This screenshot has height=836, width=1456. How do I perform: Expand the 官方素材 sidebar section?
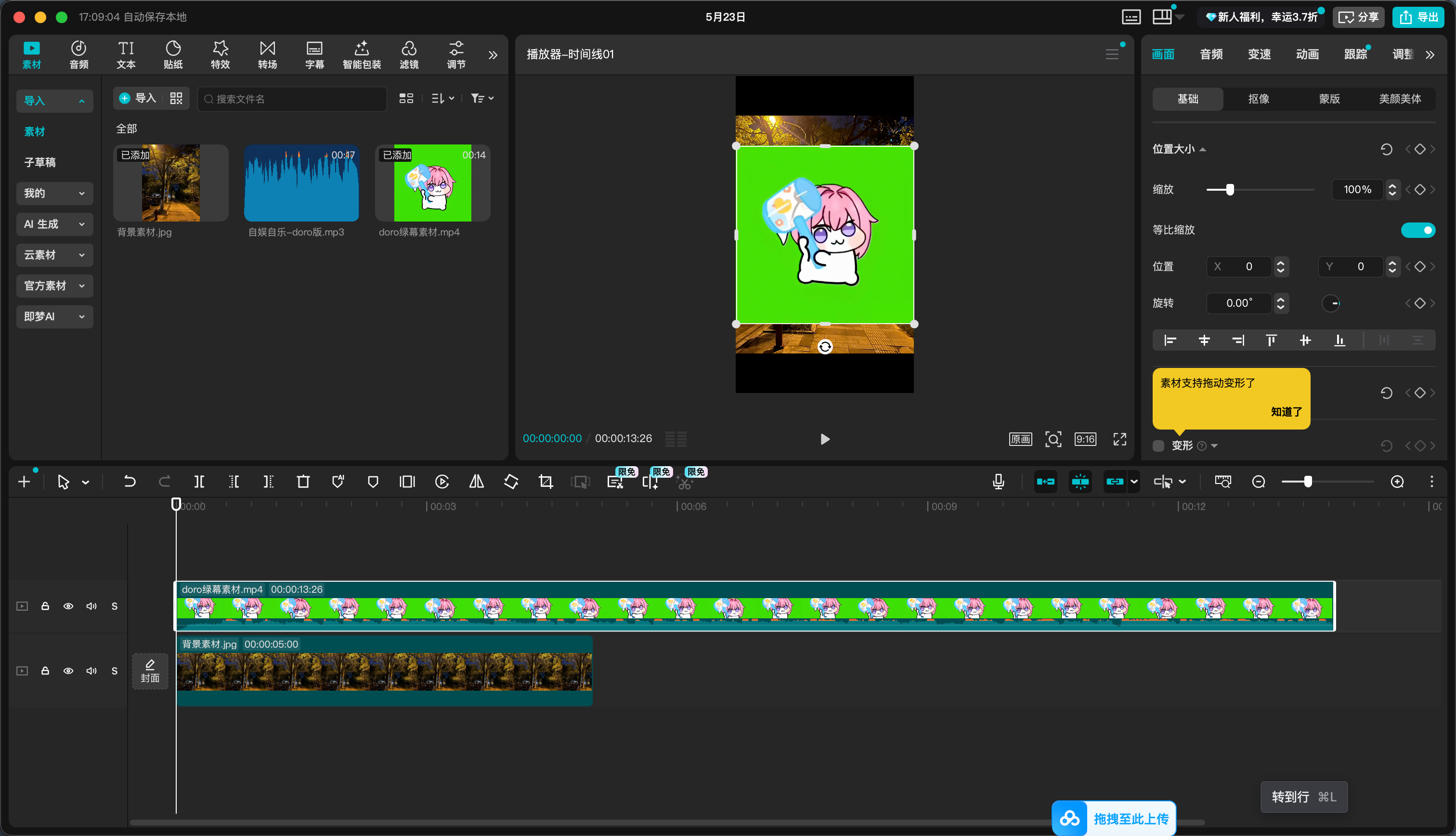54,286
